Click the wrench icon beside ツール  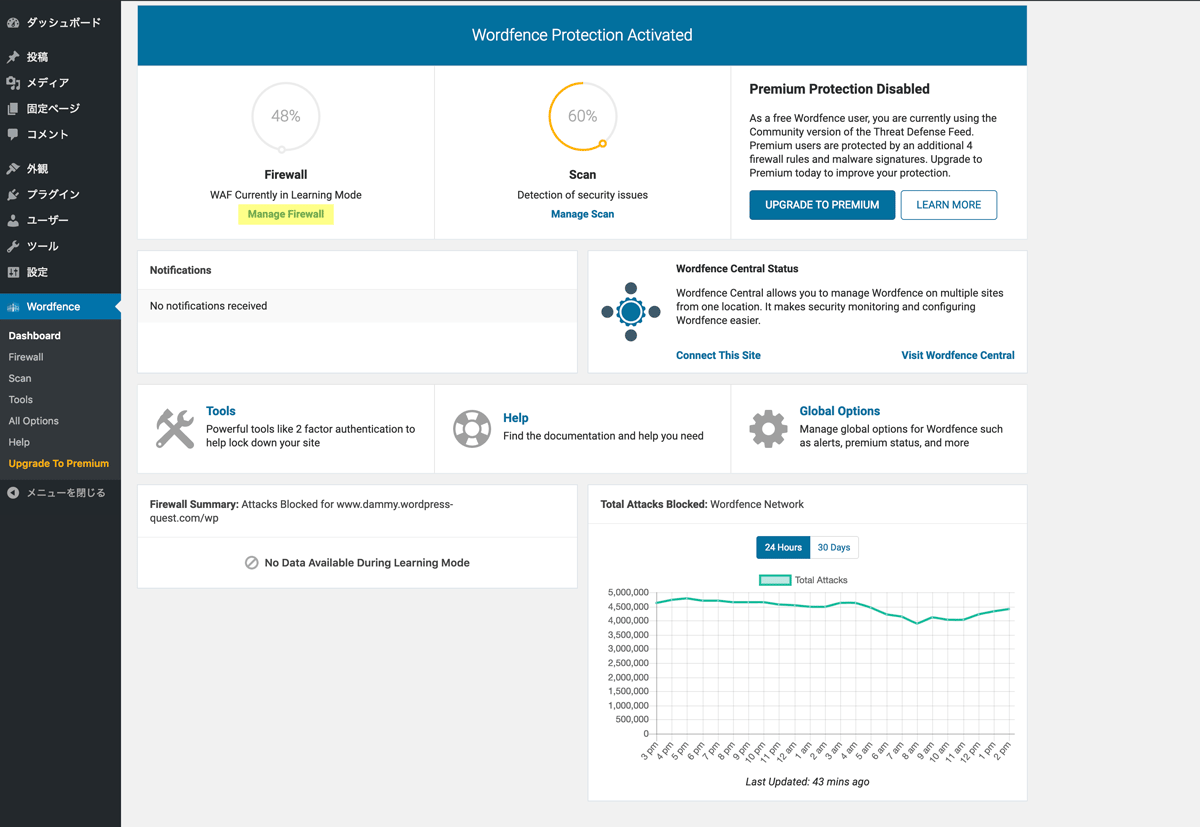coord(13,246)
